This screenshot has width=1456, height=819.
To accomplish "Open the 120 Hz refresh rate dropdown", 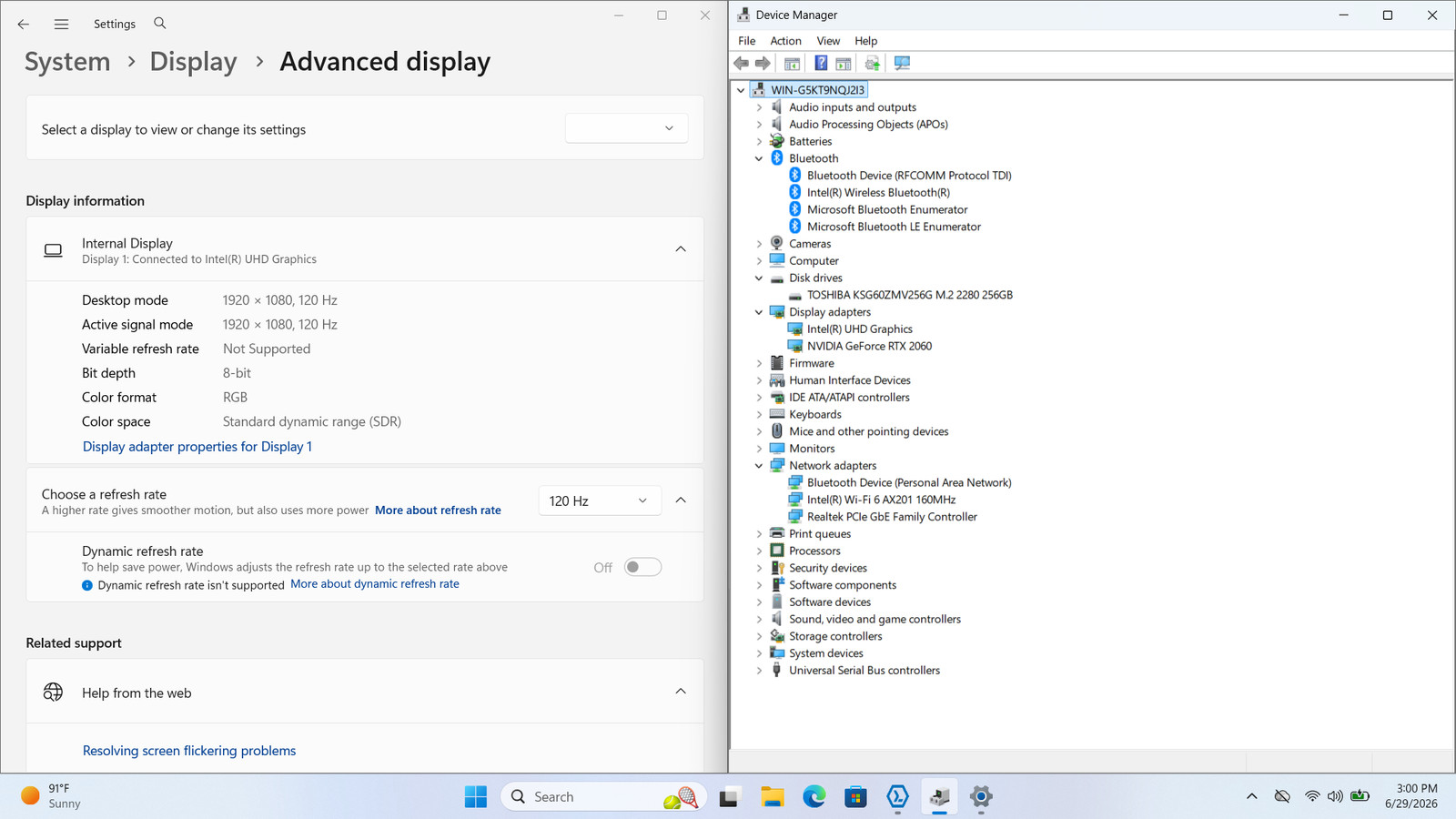I will click(x=600, y=500).
